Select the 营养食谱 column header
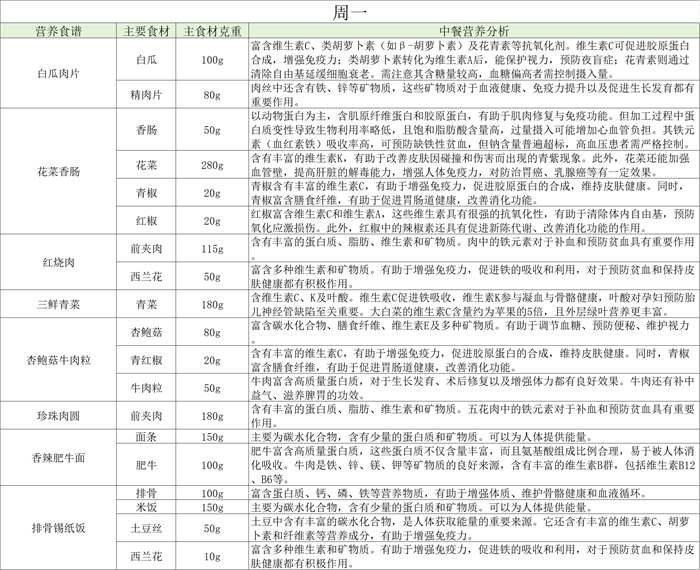The height and width of the screenshot is (570, 700). click(57, 30)
